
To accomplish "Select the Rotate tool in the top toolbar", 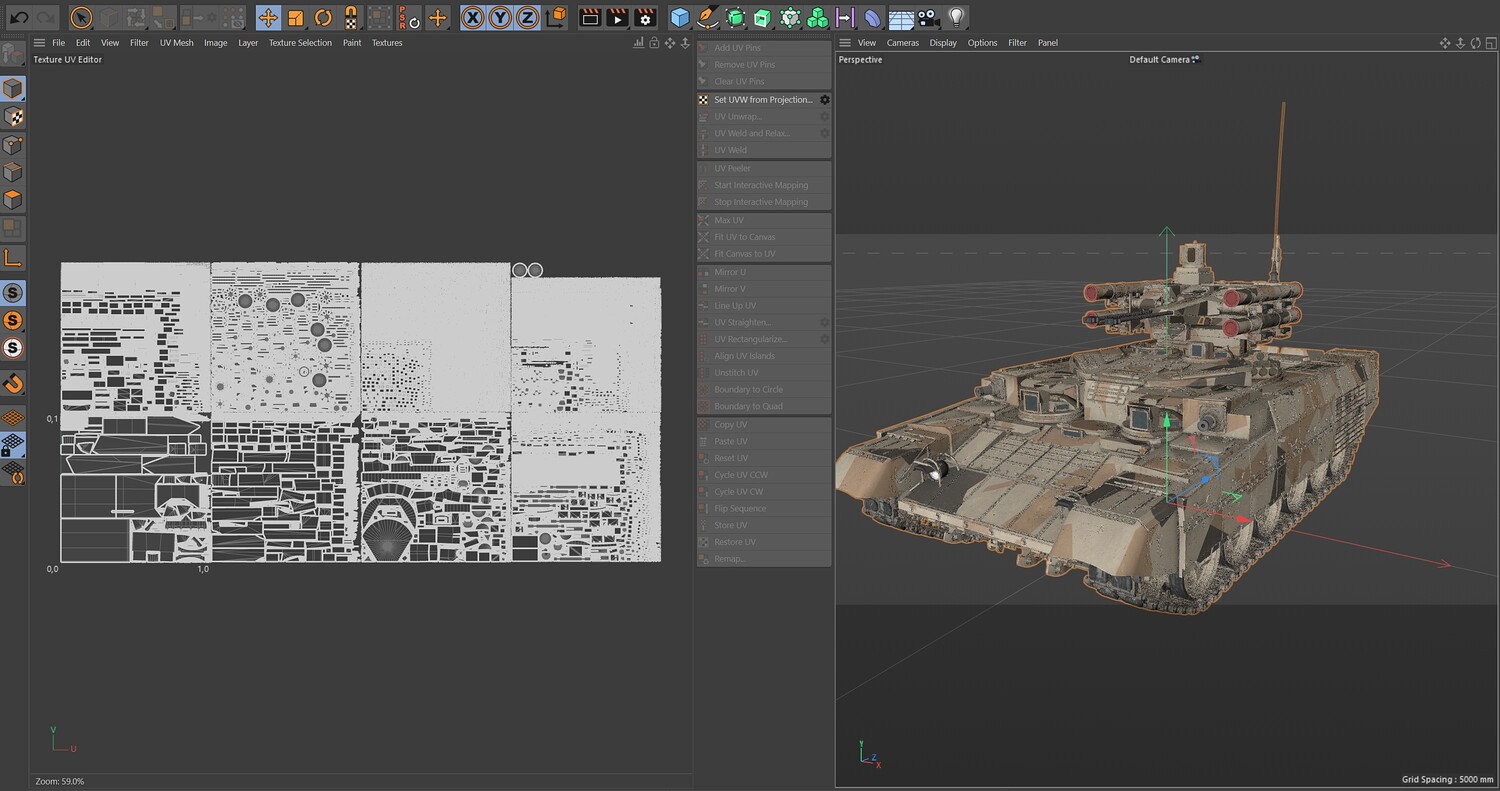I will (x=323, y=17).
